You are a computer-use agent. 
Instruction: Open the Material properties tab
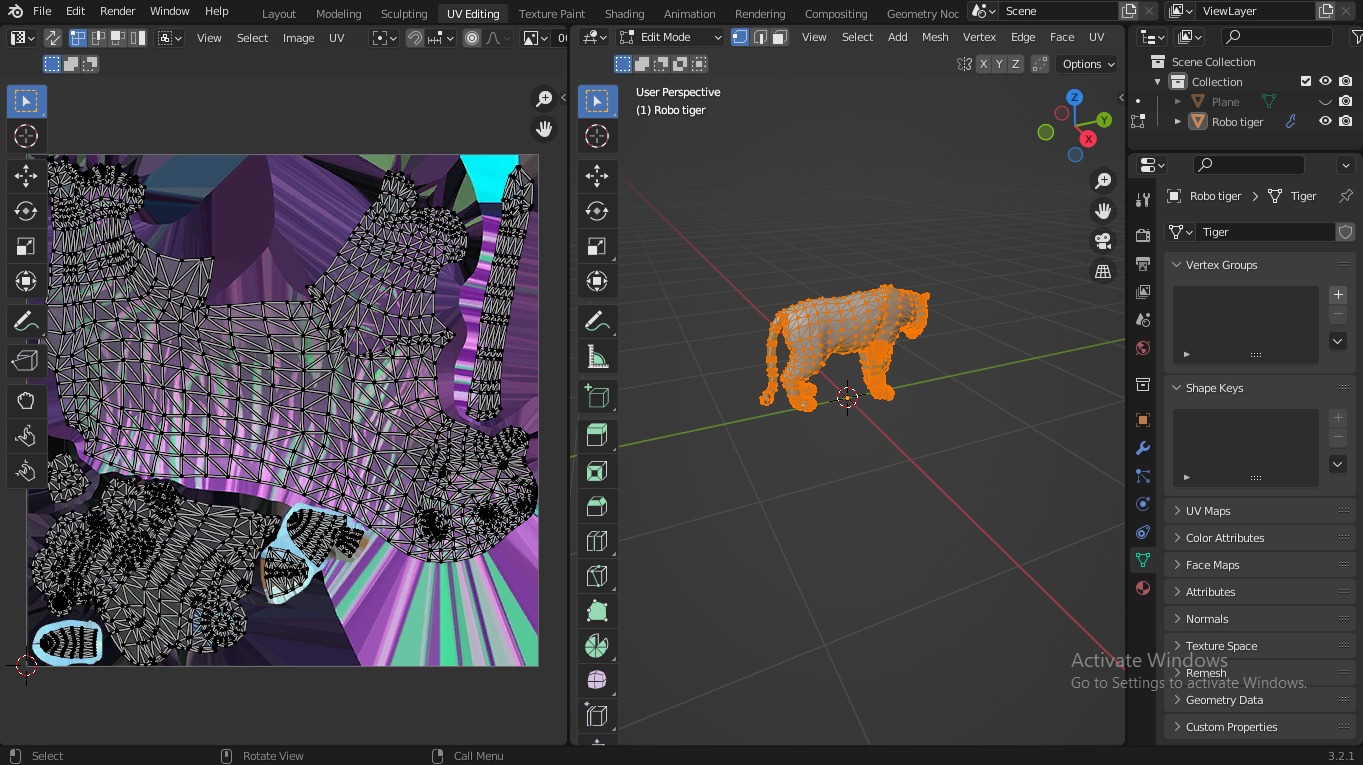pos(1143,588)
